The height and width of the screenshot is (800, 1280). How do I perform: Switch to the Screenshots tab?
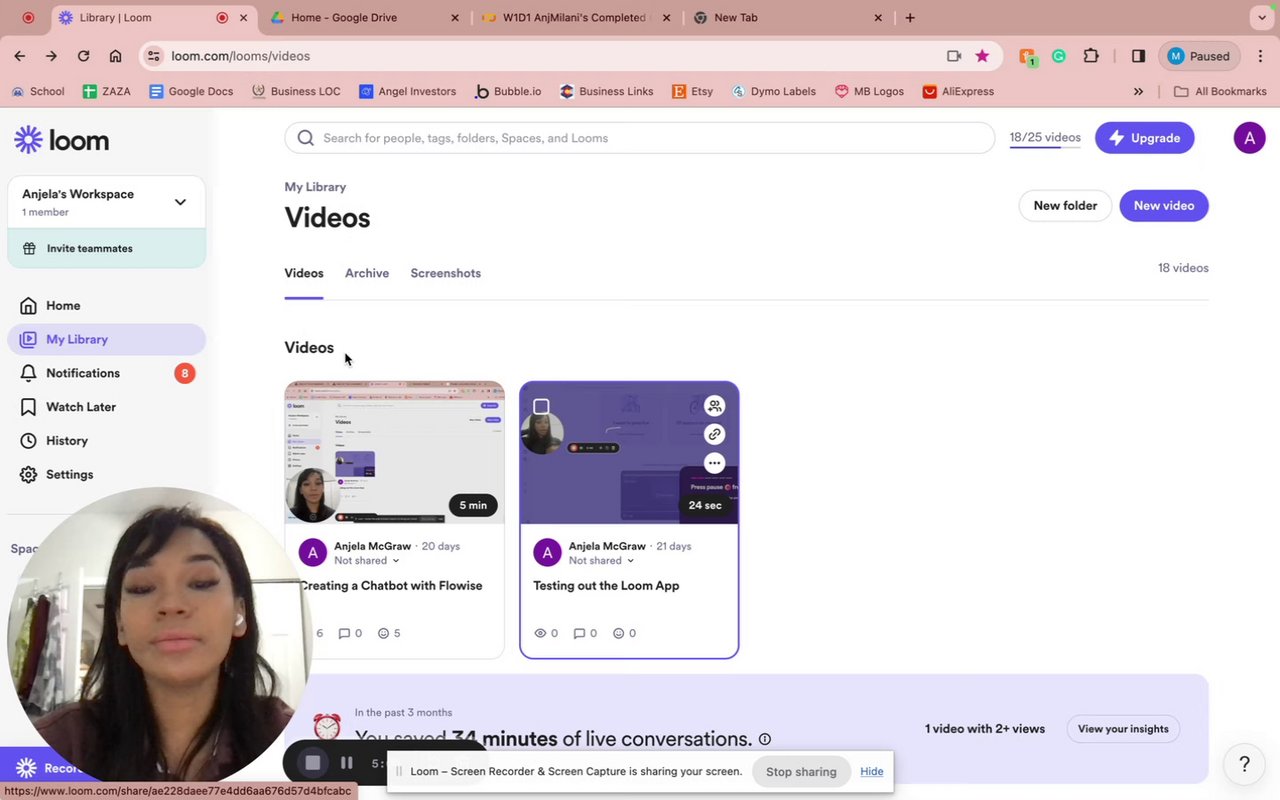(445, 273)
